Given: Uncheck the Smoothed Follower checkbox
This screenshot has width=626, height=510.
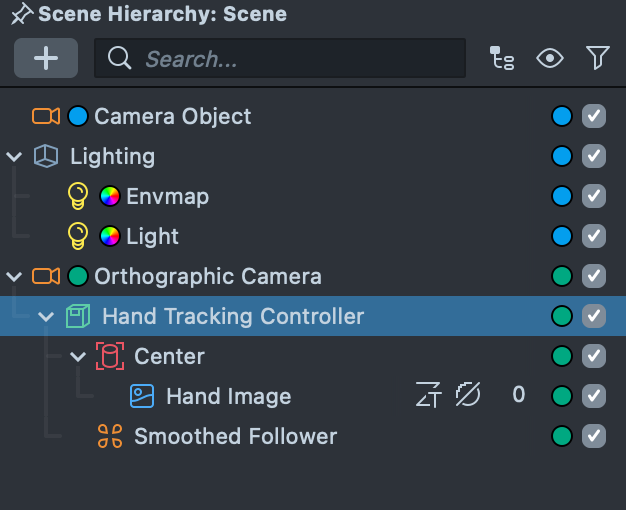Looking at the screenshot, I should [x=594, y=436].
